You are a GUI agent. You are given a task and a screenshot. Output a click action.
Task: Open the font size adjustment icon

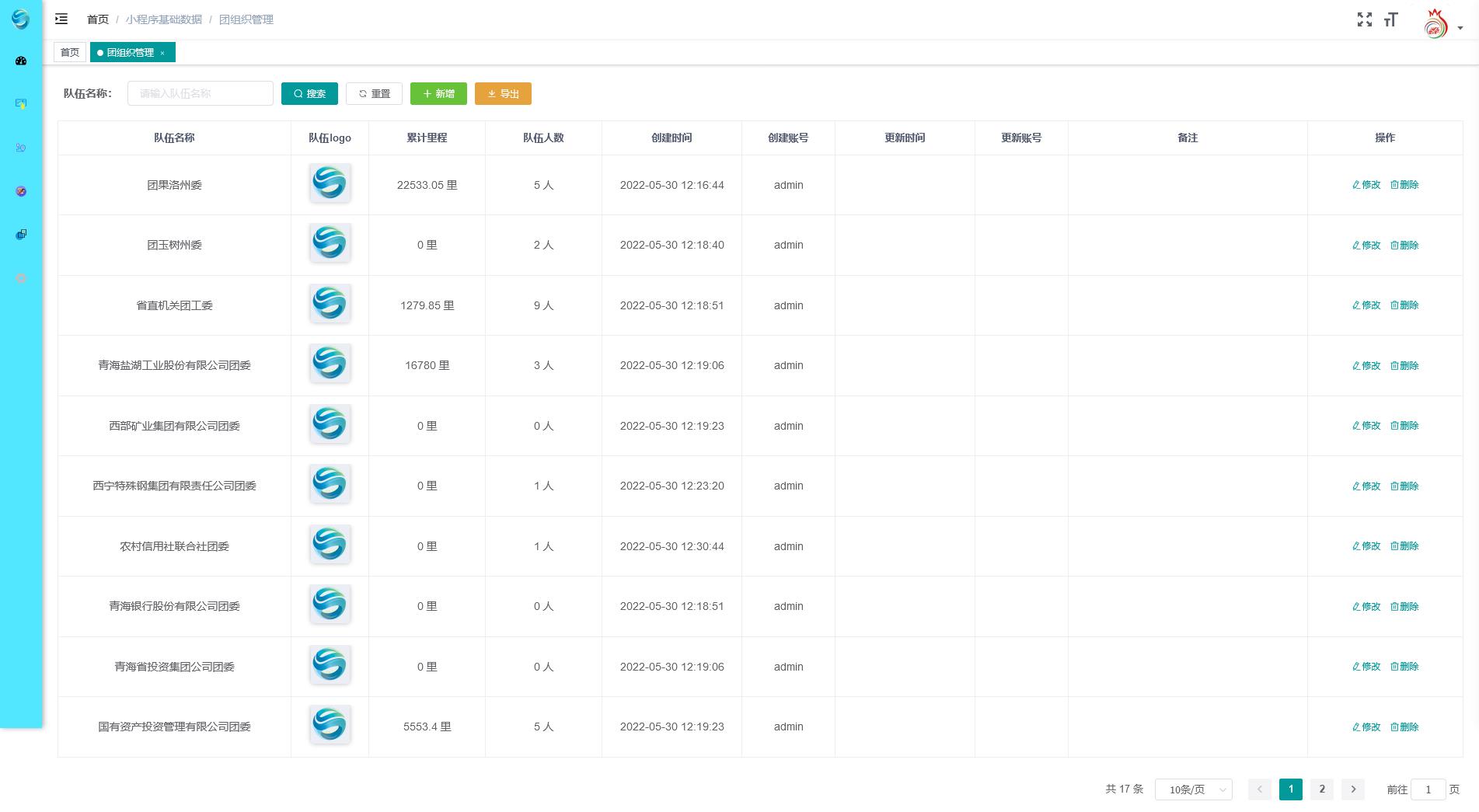1390,20
